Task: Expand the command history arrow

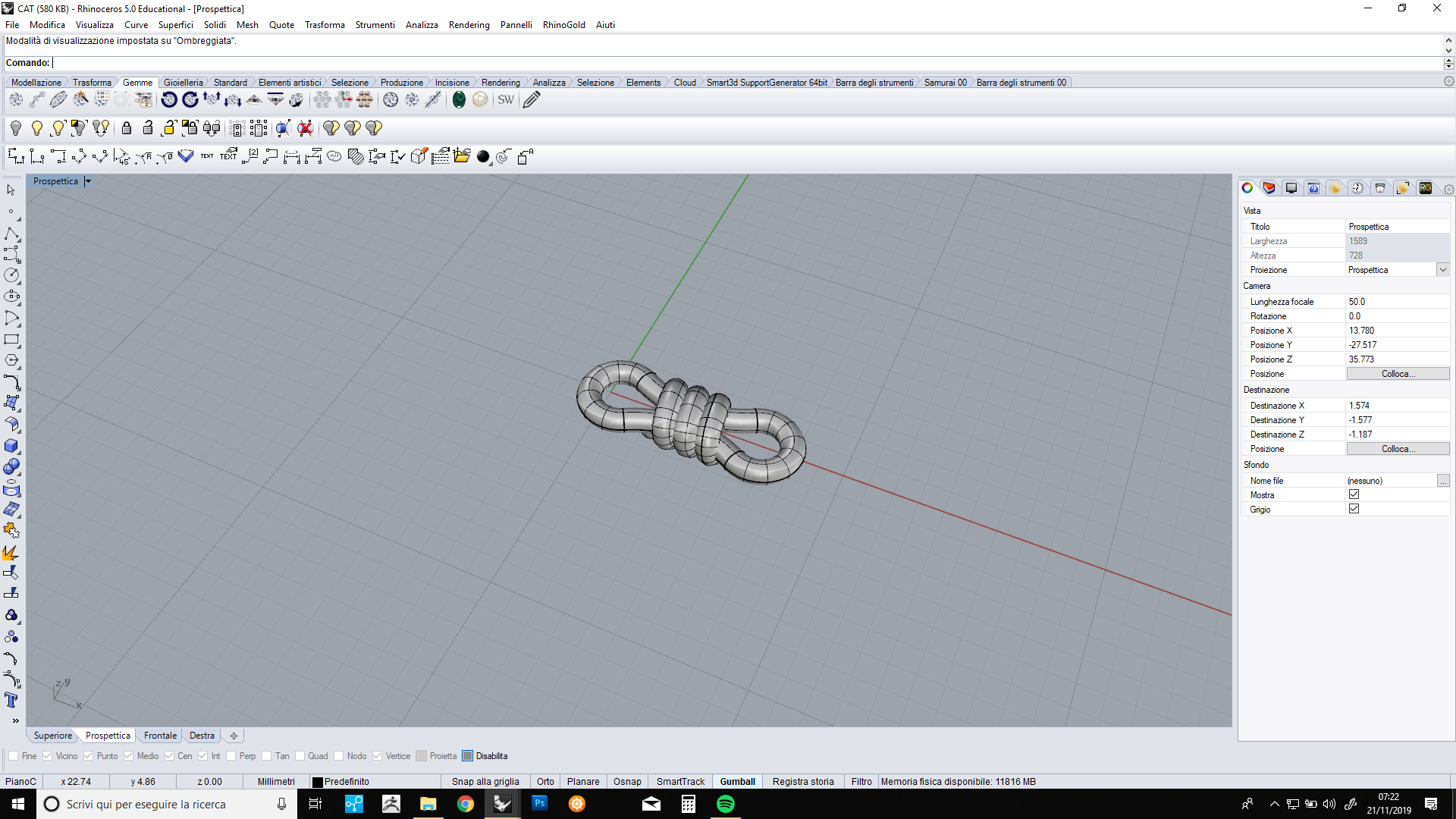Action: 1448,42
